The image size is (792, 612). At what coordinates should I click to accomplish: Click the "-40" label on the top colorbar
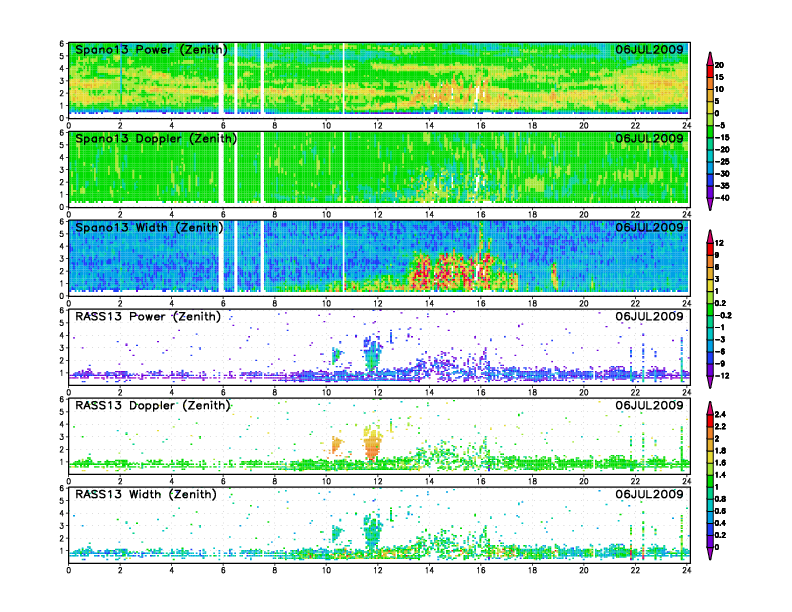click(722, 198)
